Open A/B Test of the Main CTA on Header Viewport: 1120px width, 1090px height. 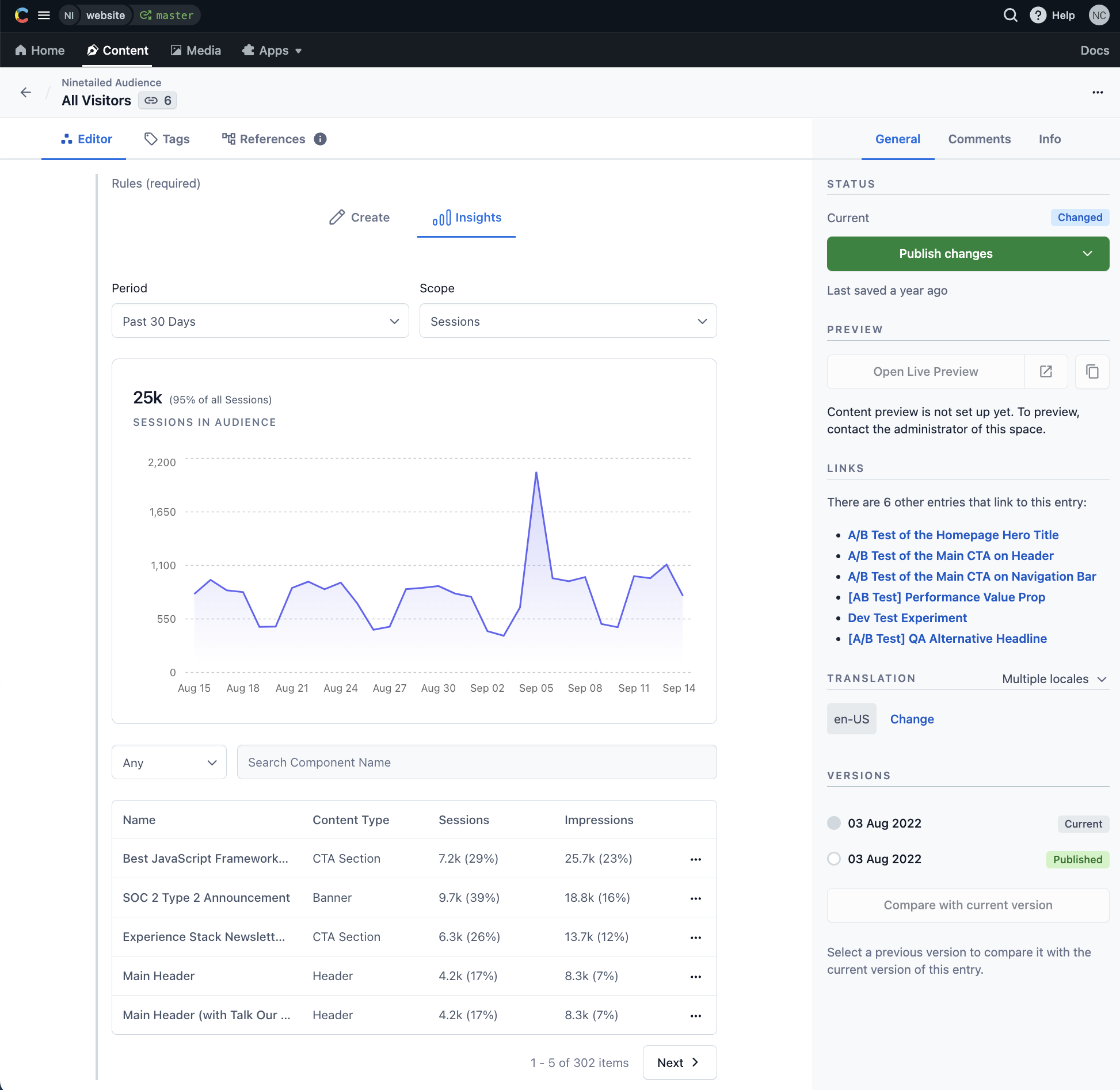(x=951, y=556)
